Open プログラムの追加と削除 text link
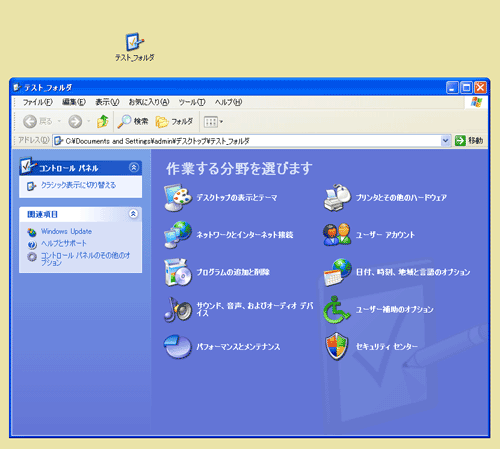This screenshot has width=500, height=449. [233, 272]
